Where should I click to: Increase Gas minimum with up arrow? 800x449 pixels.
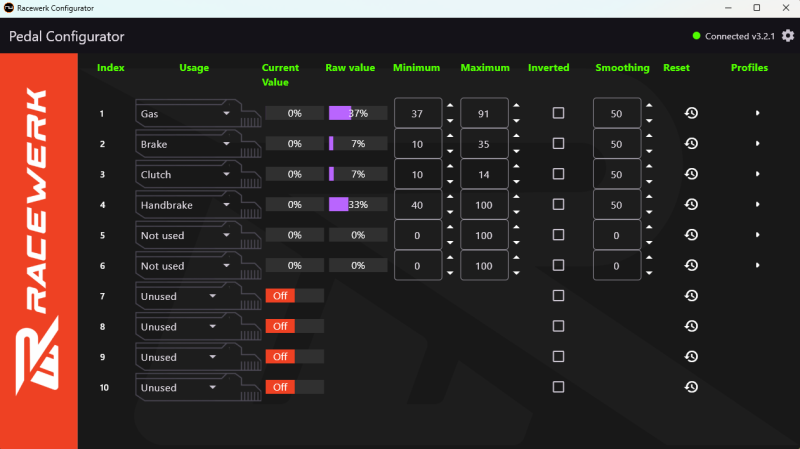coord(450,106)
